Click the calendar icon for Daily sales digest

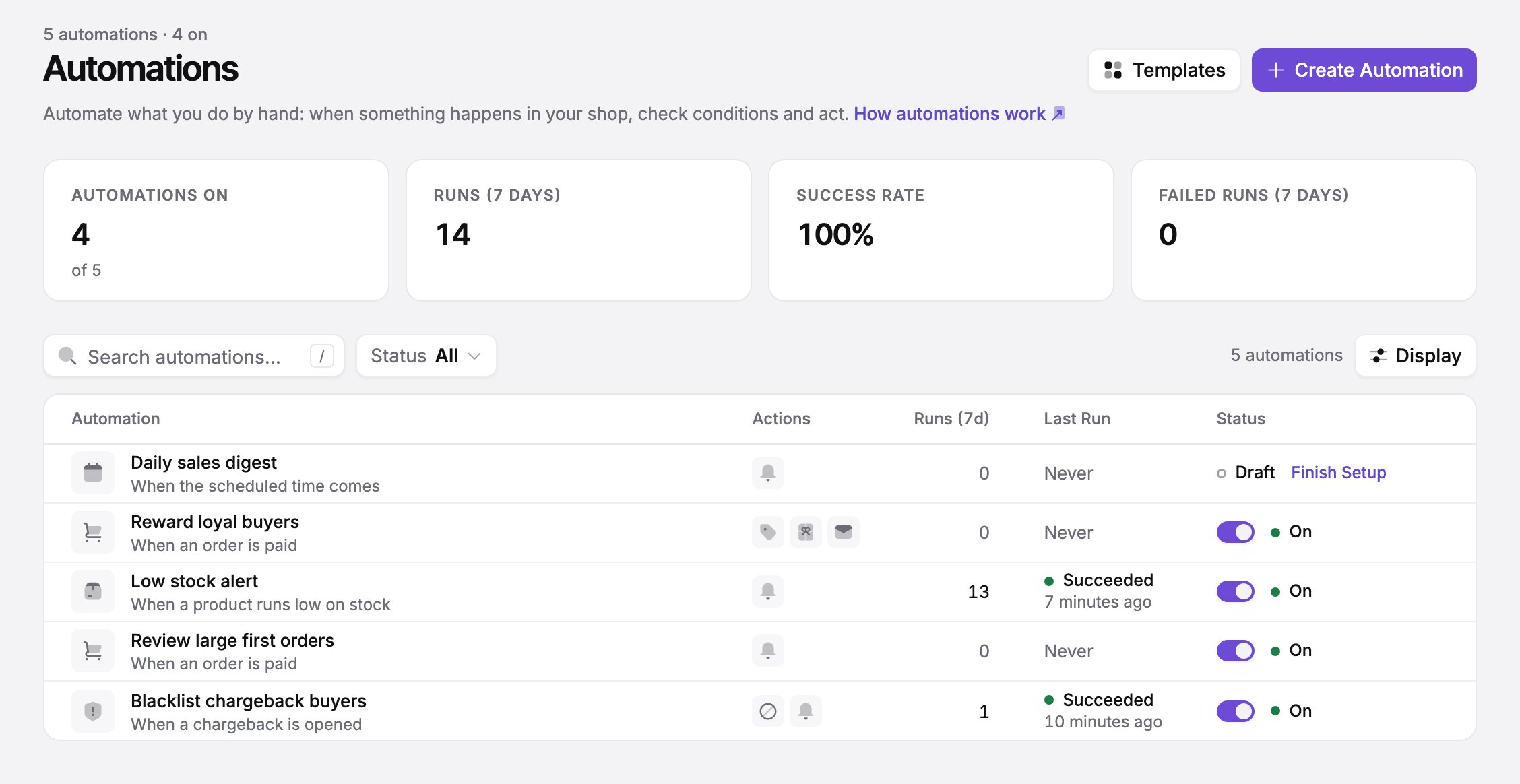click(93, 473)
